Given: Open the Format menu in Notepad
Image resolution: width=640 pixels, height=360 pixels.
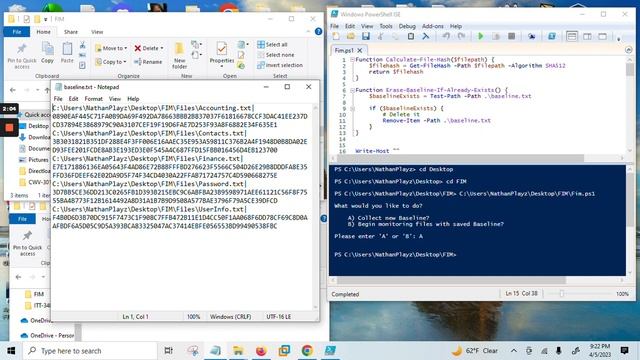Looking at the screenshot, I should (x=93, y=99).
